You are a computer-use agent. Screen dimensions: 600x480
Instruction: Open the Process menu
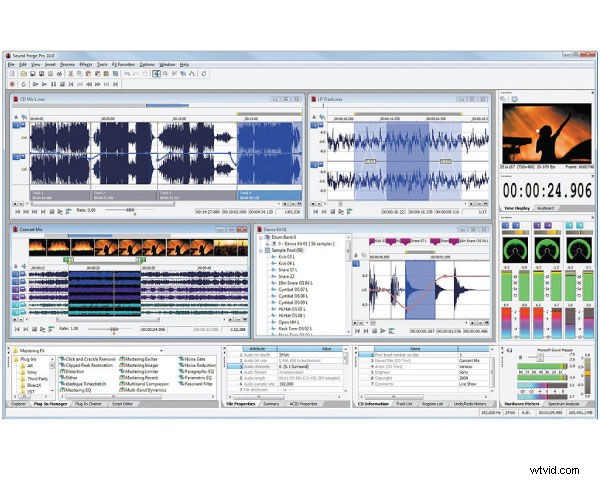coord(67,65)
